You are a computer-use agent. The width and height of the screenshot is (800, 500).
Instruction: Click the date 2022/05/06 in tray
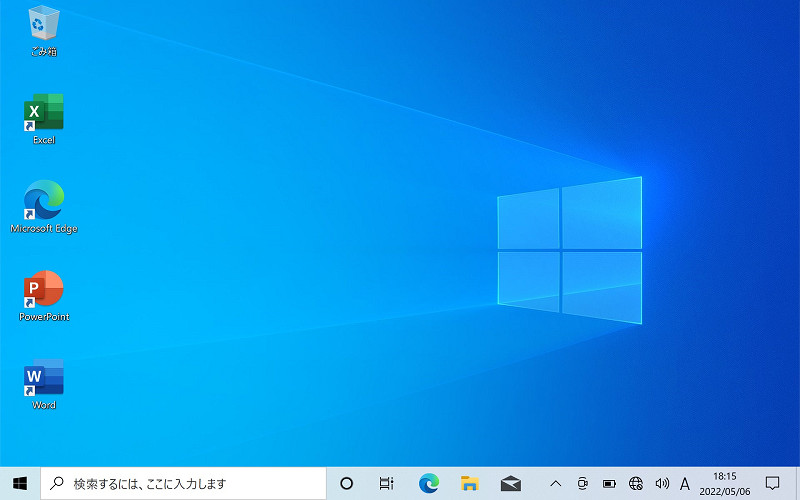pyautogui.click(x=724, y=492)
